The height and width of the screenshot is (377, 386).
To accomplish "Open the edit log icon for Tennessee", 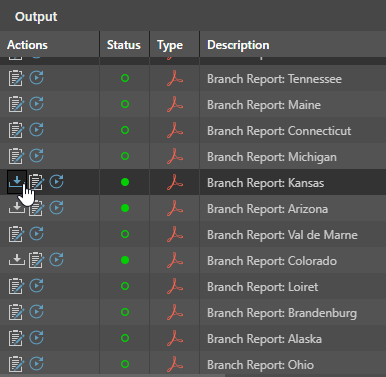I will pos(16,78).
